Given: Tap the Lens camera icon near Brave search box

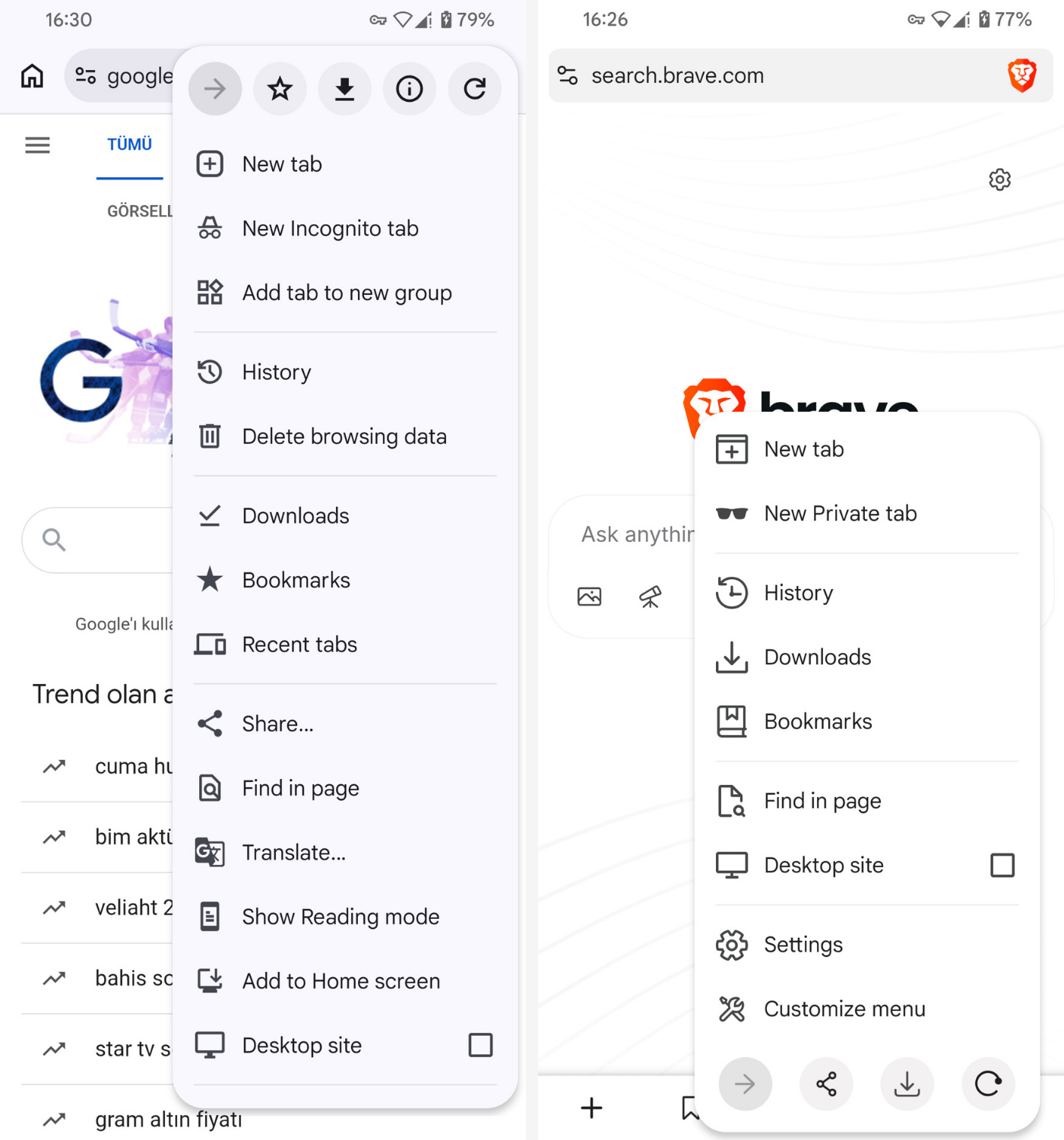Looking at the screenshot, I should 590,597.
